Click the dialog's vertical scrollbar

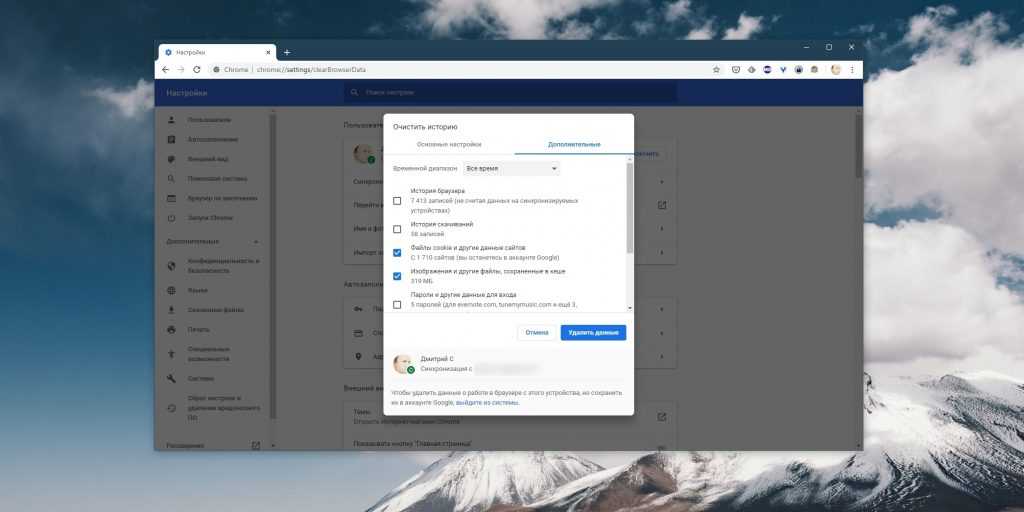pyautogui.click(x=629, y=210)
